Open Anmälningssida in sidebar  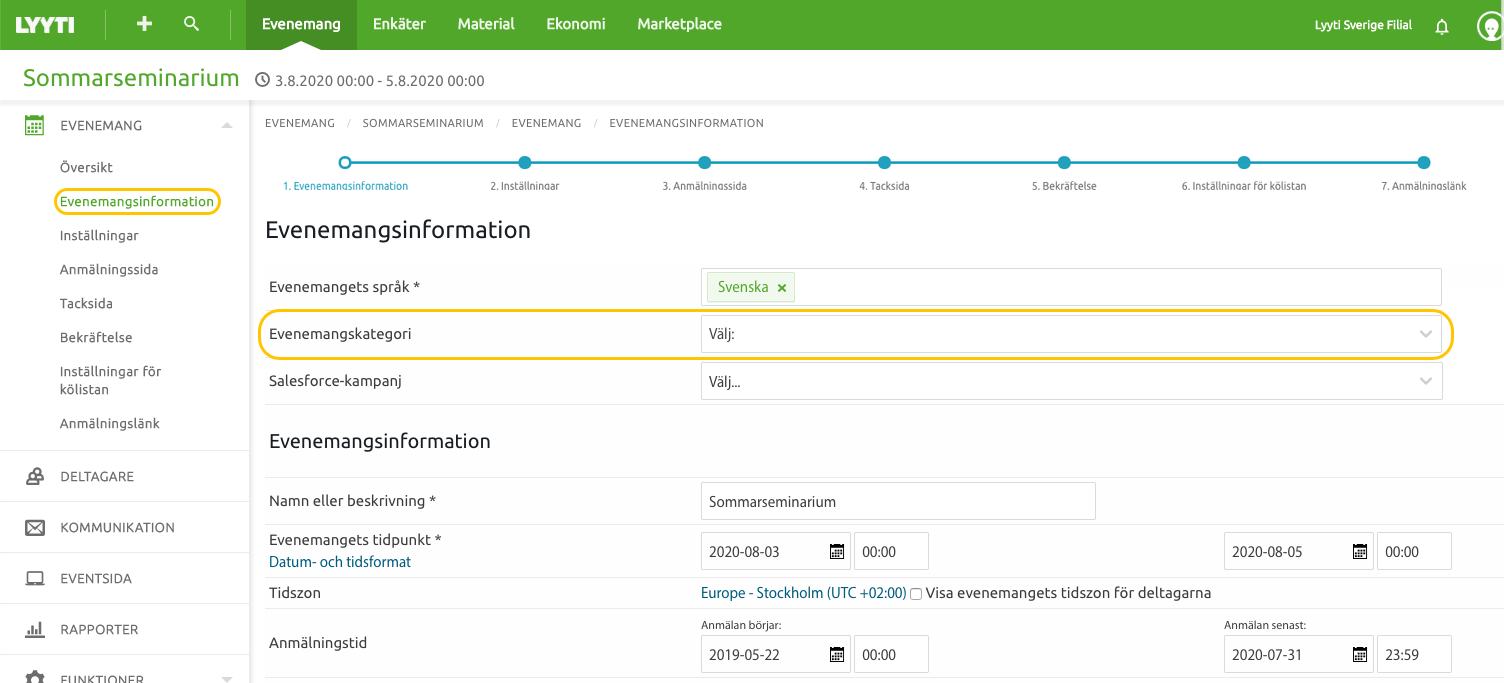click(x=109, y=269)
